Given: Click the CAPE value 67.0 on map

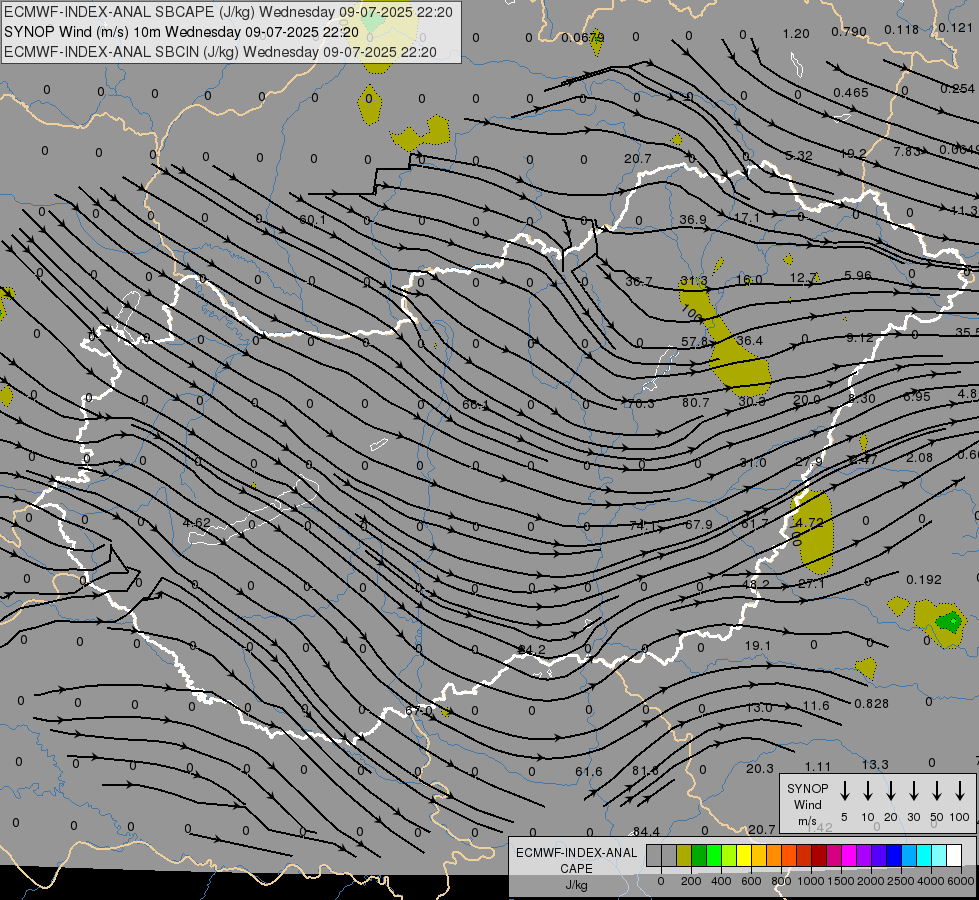Looking at the screenshot, I should (418, 710).
